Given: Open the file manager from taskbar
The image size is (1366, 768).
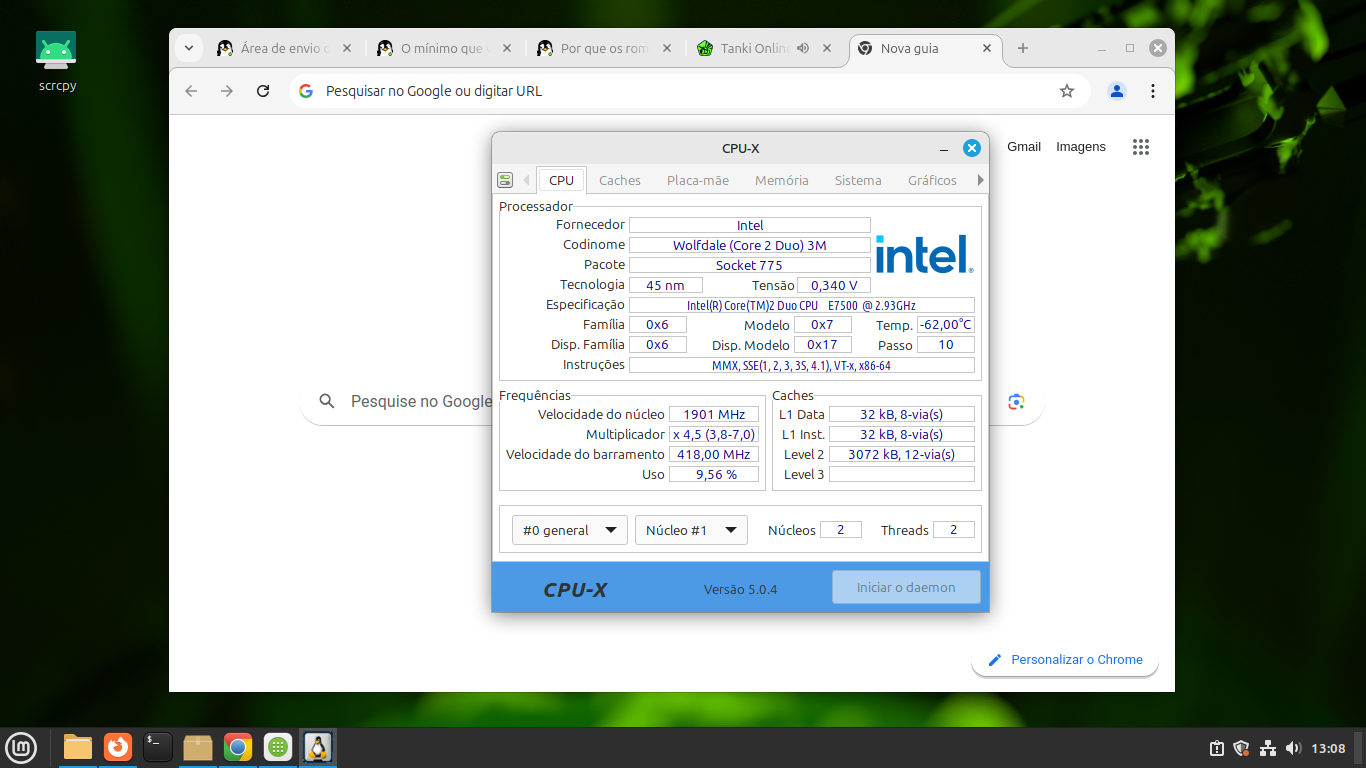Looking at the screenshot, I should pyautogui.click(x=78, y=747).
